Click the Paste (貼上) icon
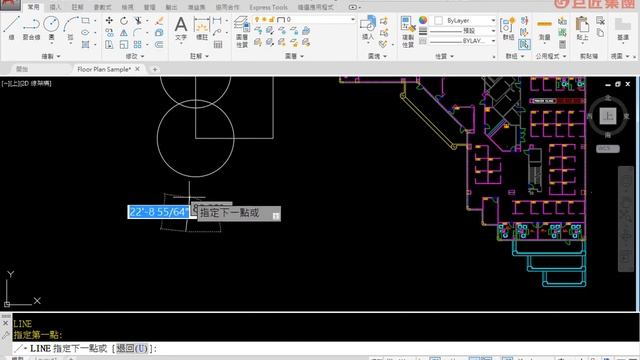The width and height of the screenshot is (640, 360). (582, 29)
